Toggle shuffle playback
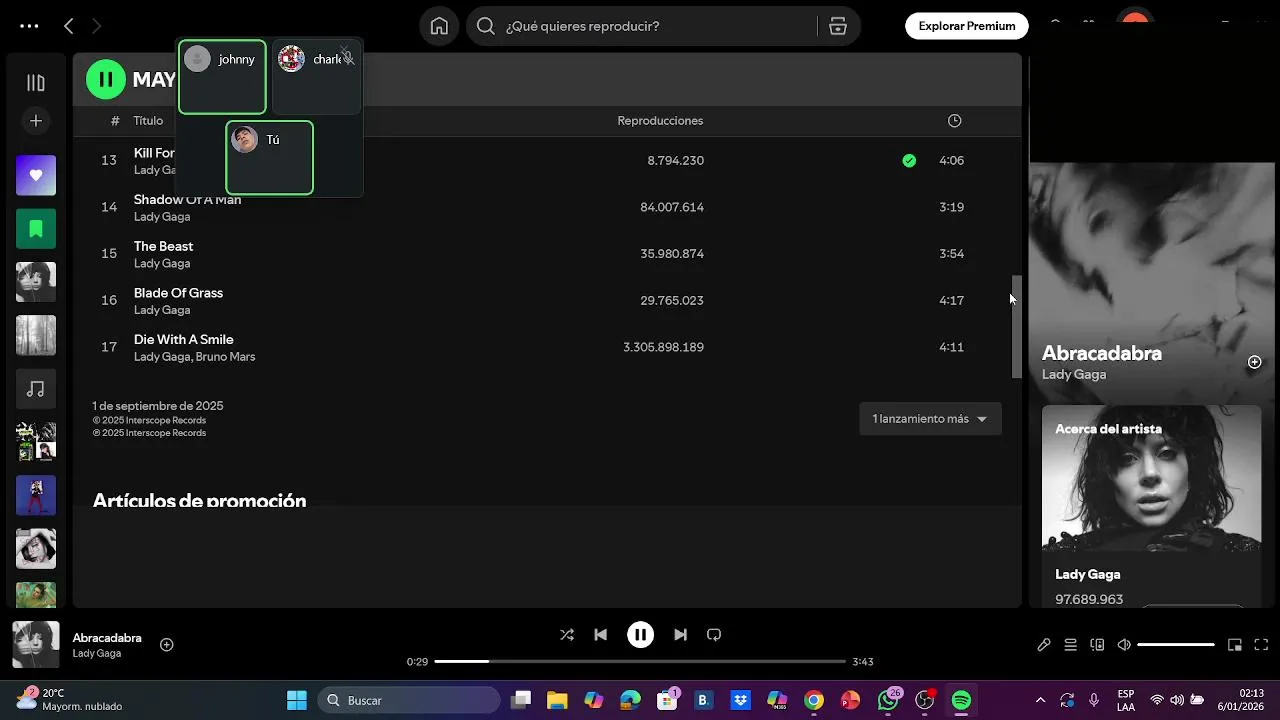 point(567,634)
